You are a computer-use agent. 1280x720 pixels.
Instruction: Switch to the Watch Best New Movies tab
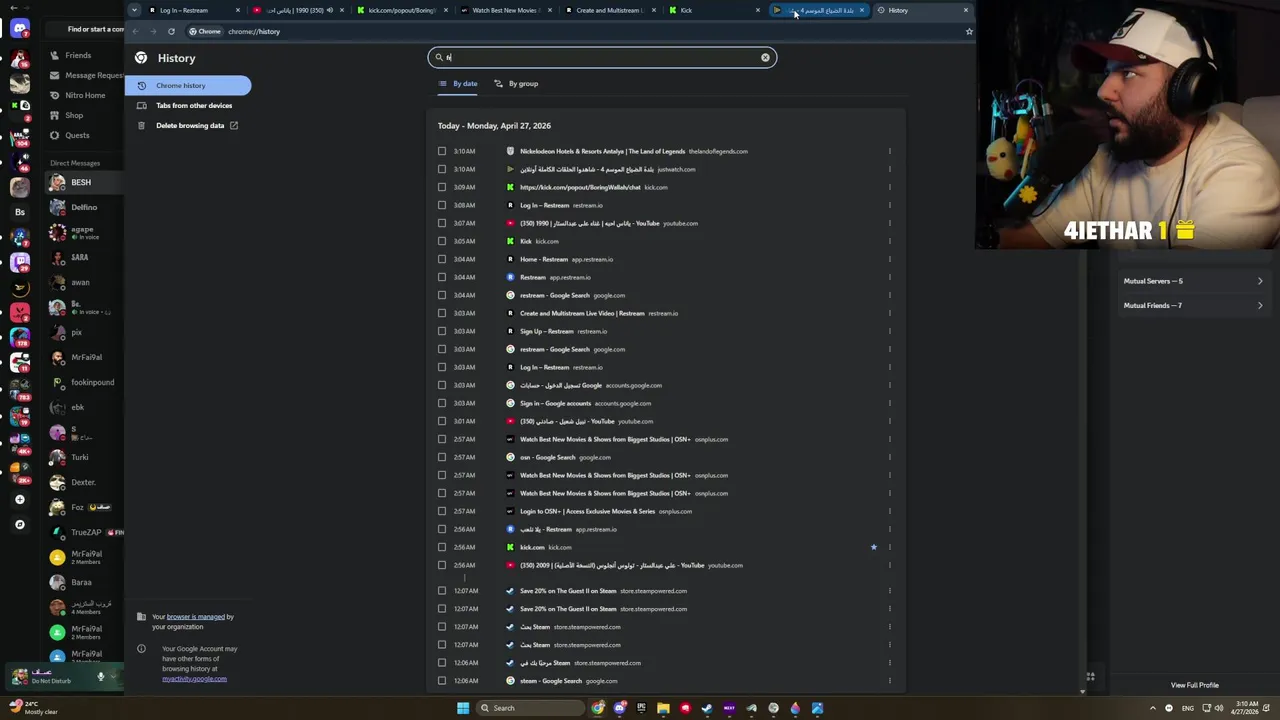pos(505,10)
